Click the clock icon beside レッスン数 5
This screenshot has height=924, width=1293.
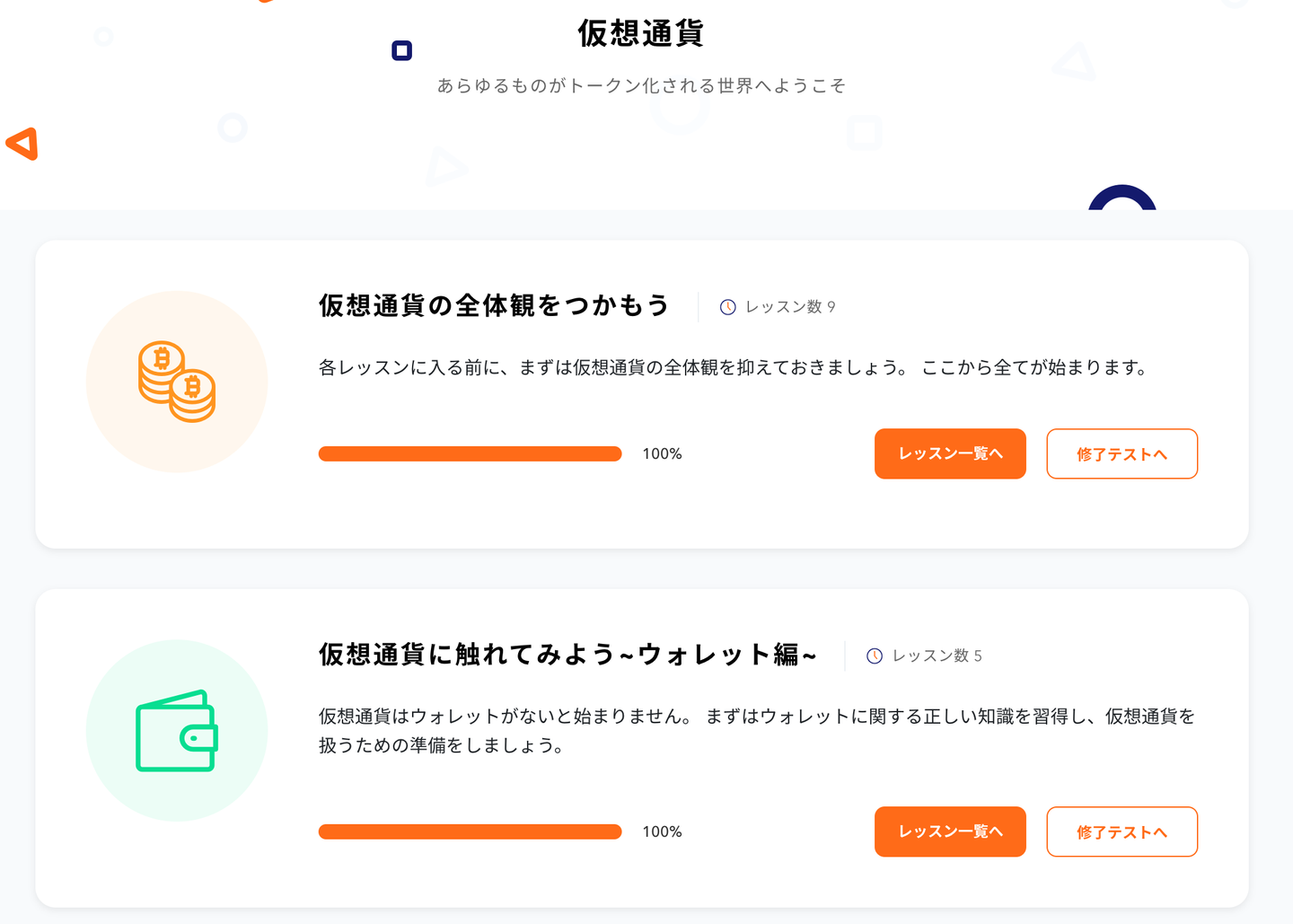875,656
